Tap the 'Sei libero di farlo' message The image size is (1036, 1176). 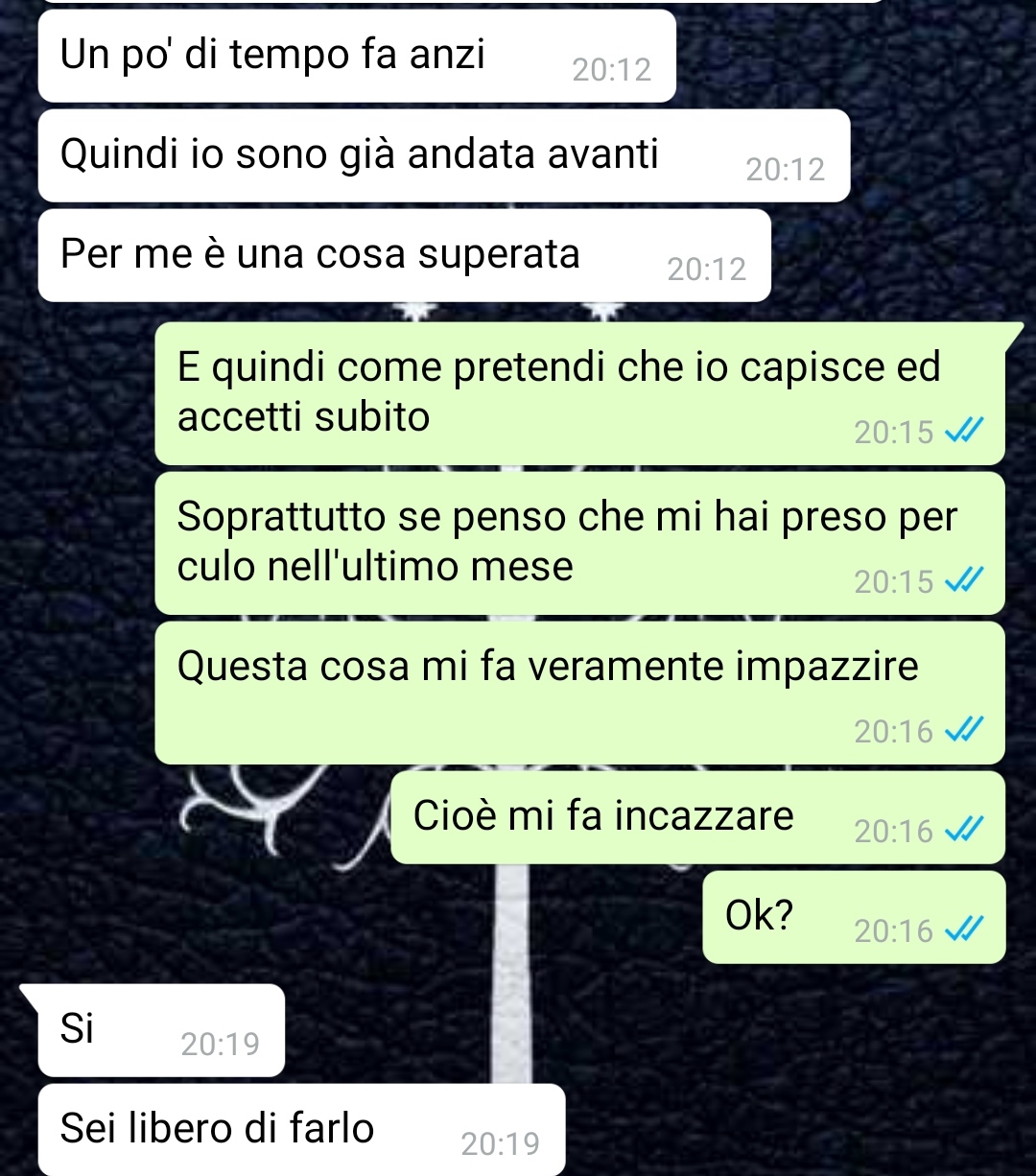coord(301,1130)
